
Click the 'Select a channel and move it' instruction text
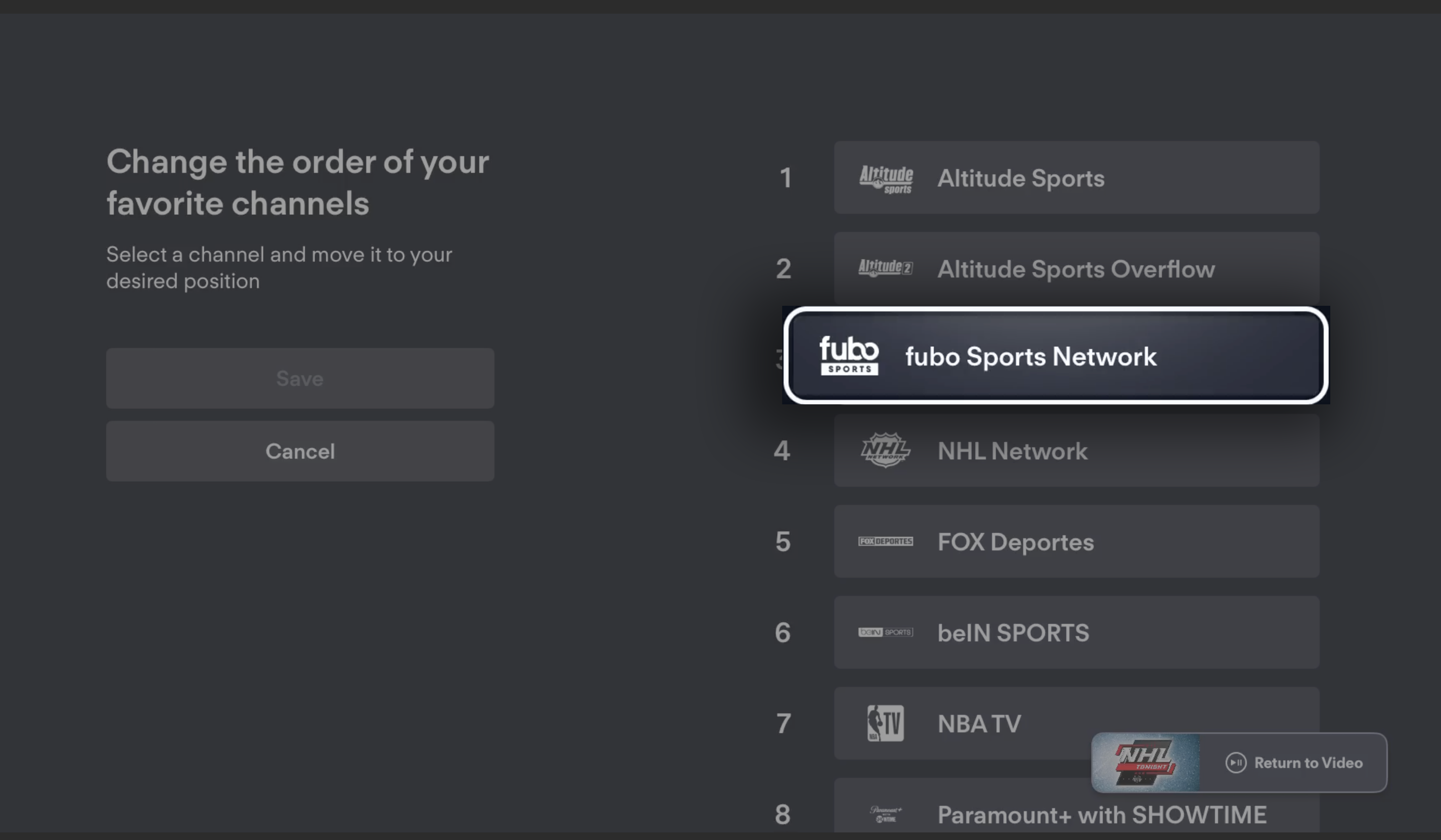coord(279,267)
